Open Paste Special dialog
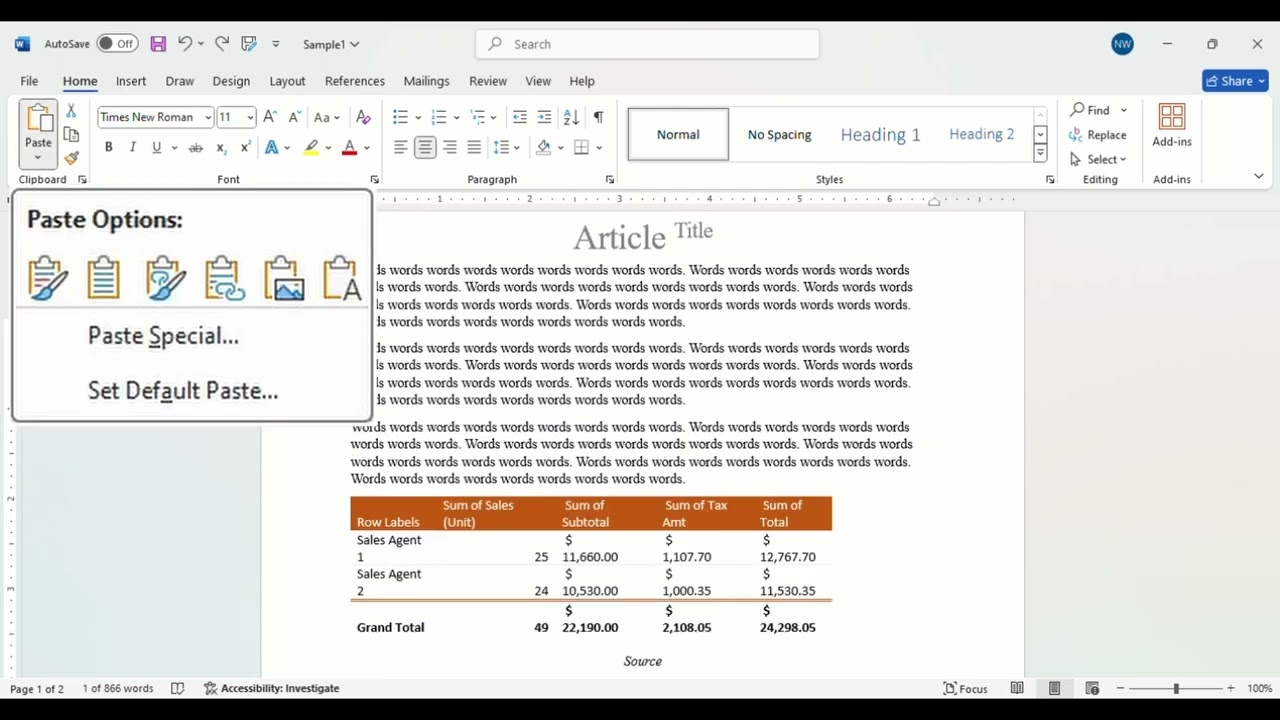1280x720 pixels. [x=163, y=336]
